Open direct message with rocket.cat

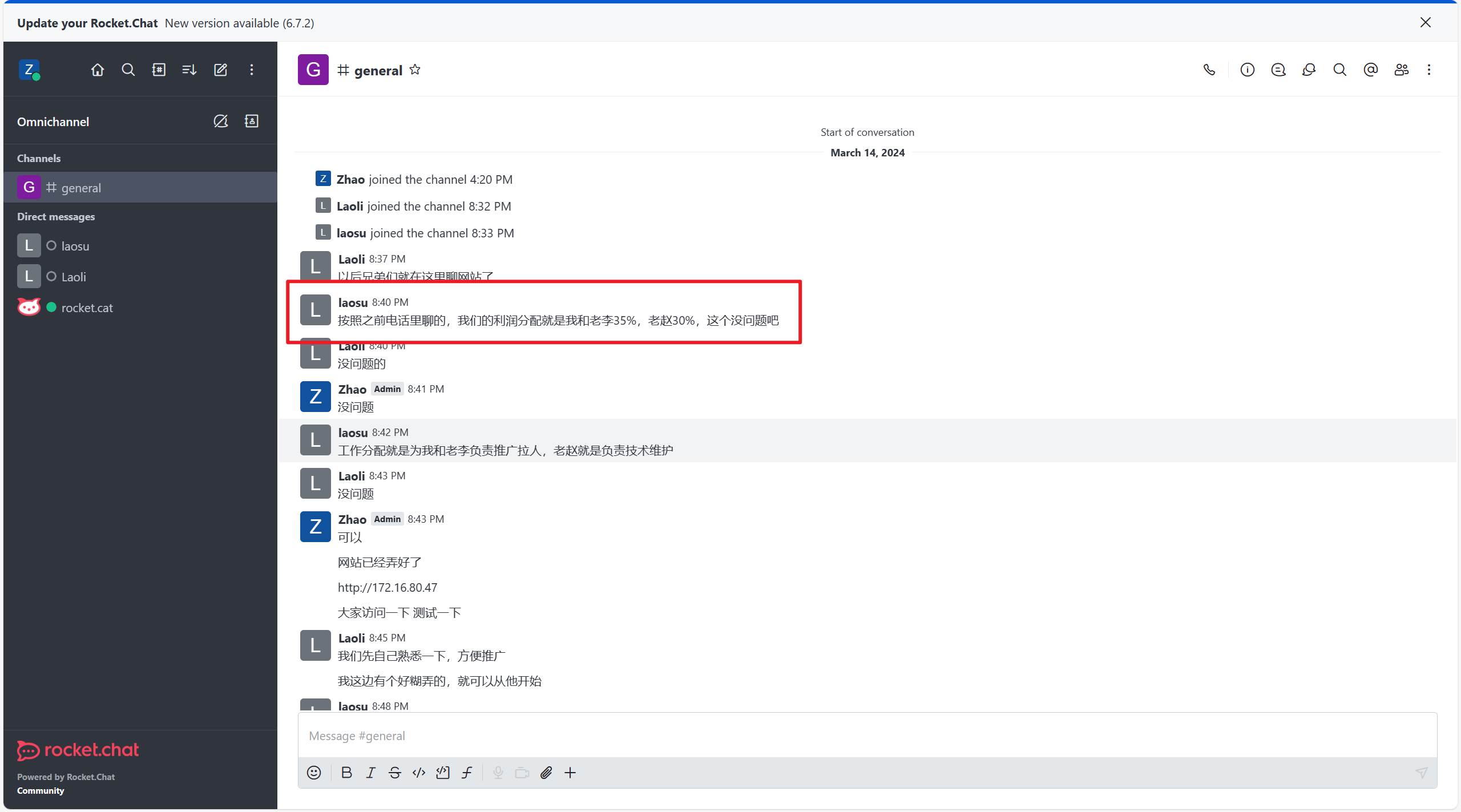tap(87, 308)
